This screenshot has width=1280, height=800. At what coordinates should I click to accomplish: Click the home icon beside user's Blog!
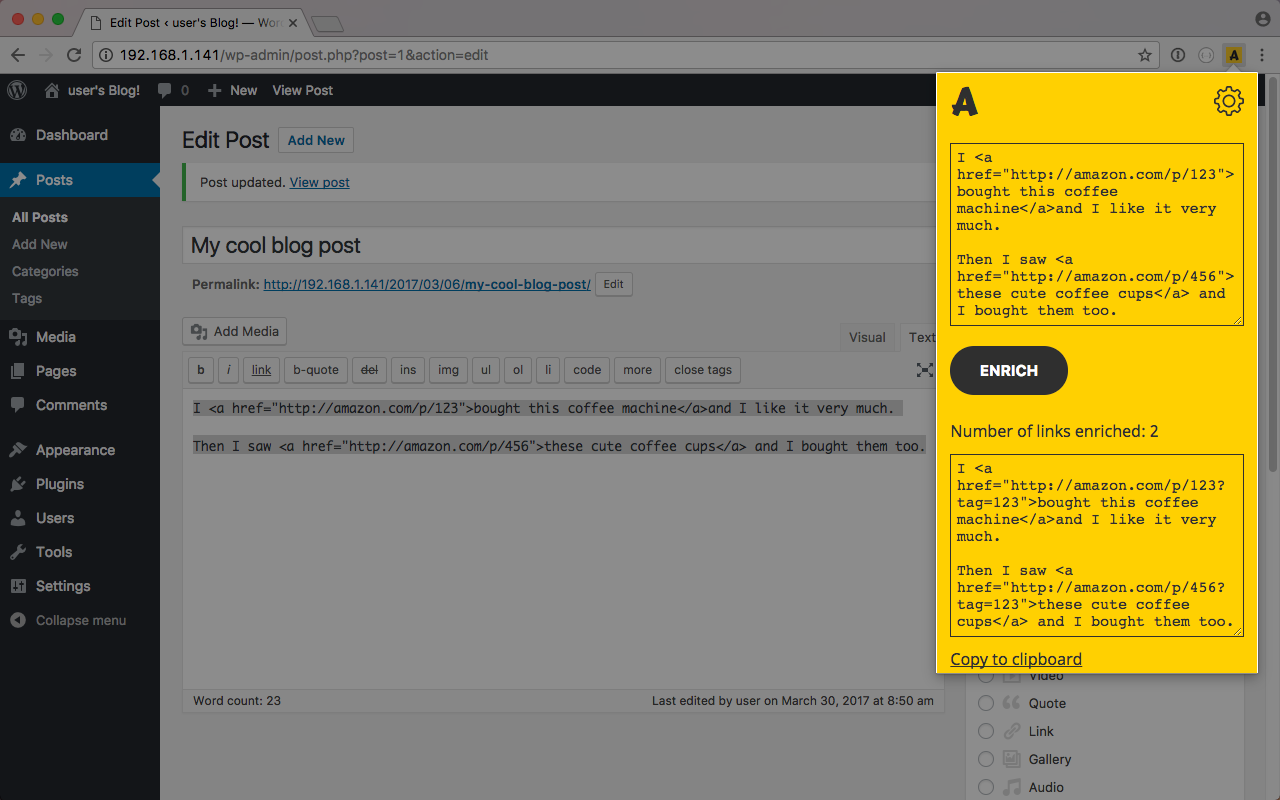52,90
